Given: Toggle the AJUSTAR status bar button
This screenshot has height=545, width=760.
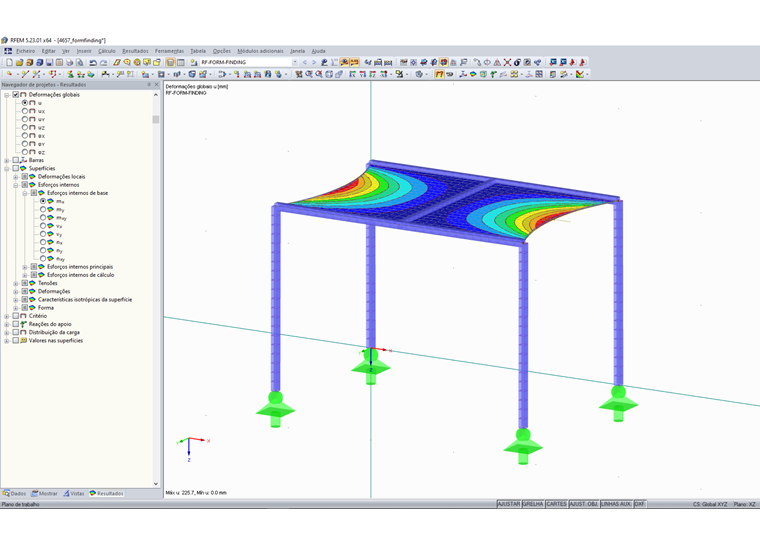Looking at the screenshot, I should click(x=509, y=504).
